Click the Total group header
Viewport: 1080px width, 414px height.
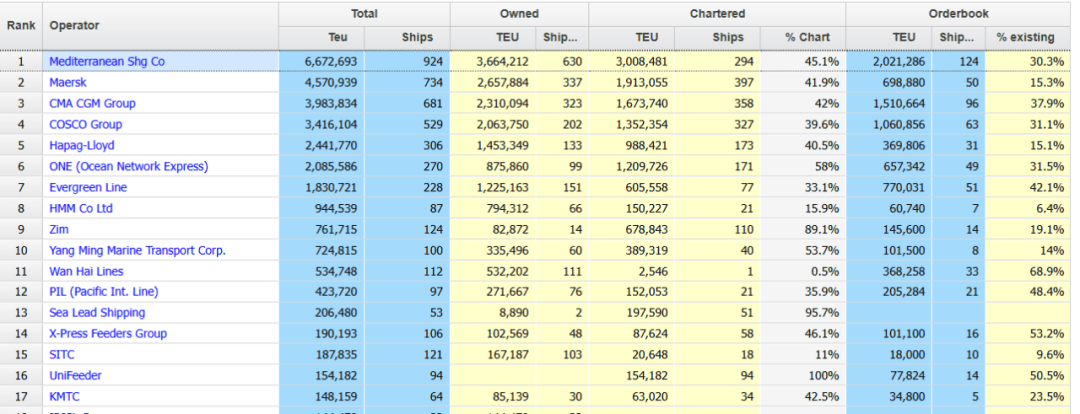click(364, 14)
